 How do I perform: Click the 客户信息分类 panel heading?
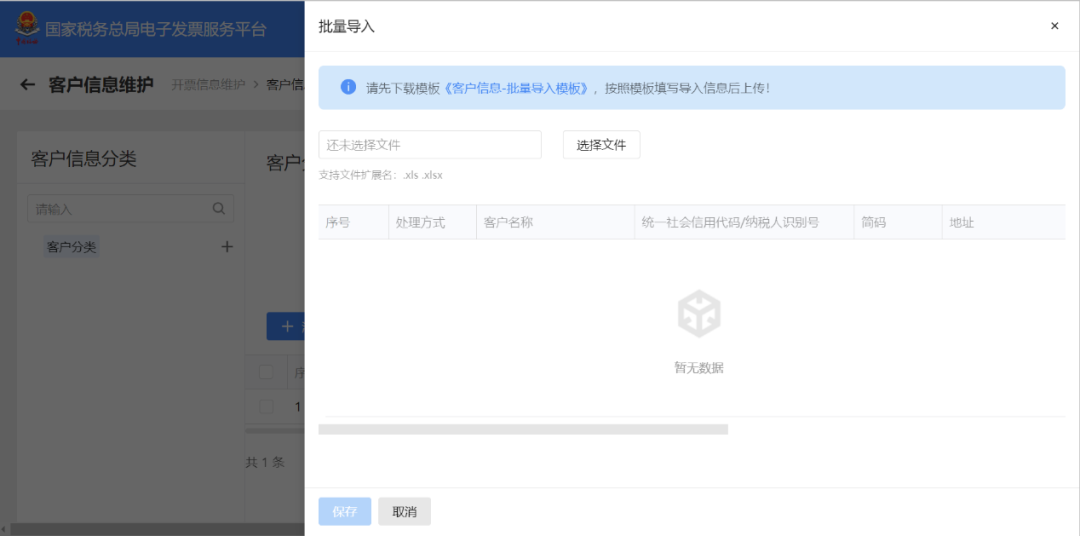click(x=84, y=159)
